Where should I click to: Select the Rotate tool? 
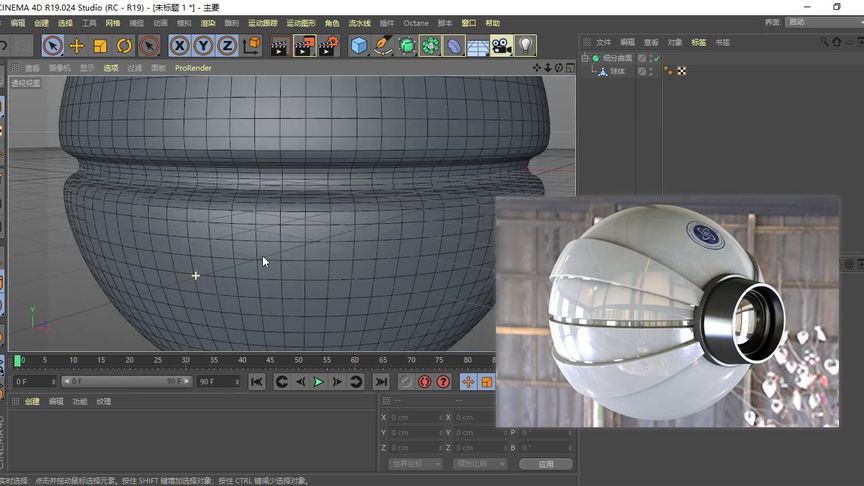pos(124,45)
